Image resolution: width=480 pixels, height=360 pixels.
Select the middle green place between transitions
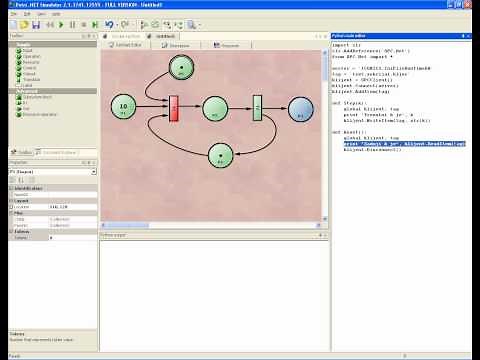point(215,109)
